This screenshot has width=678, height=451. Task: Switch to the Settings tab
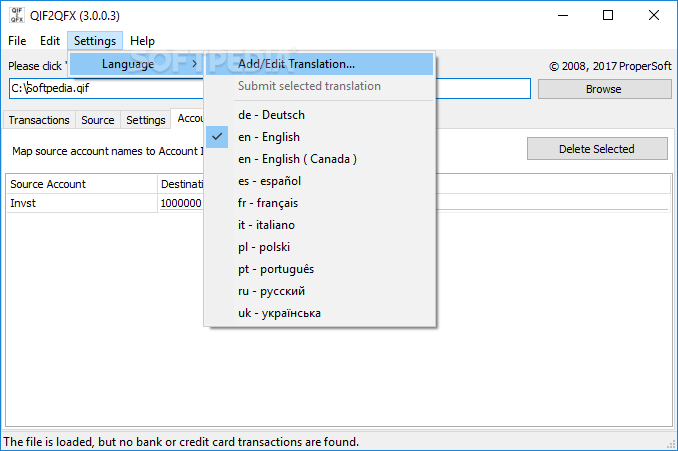click(x=146, y=120)
